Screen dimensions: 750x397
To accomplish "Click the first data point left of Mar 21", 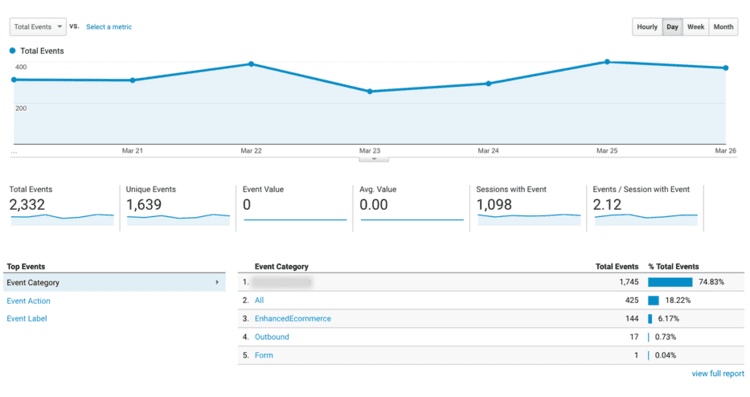I will click(x=14, y=80).
